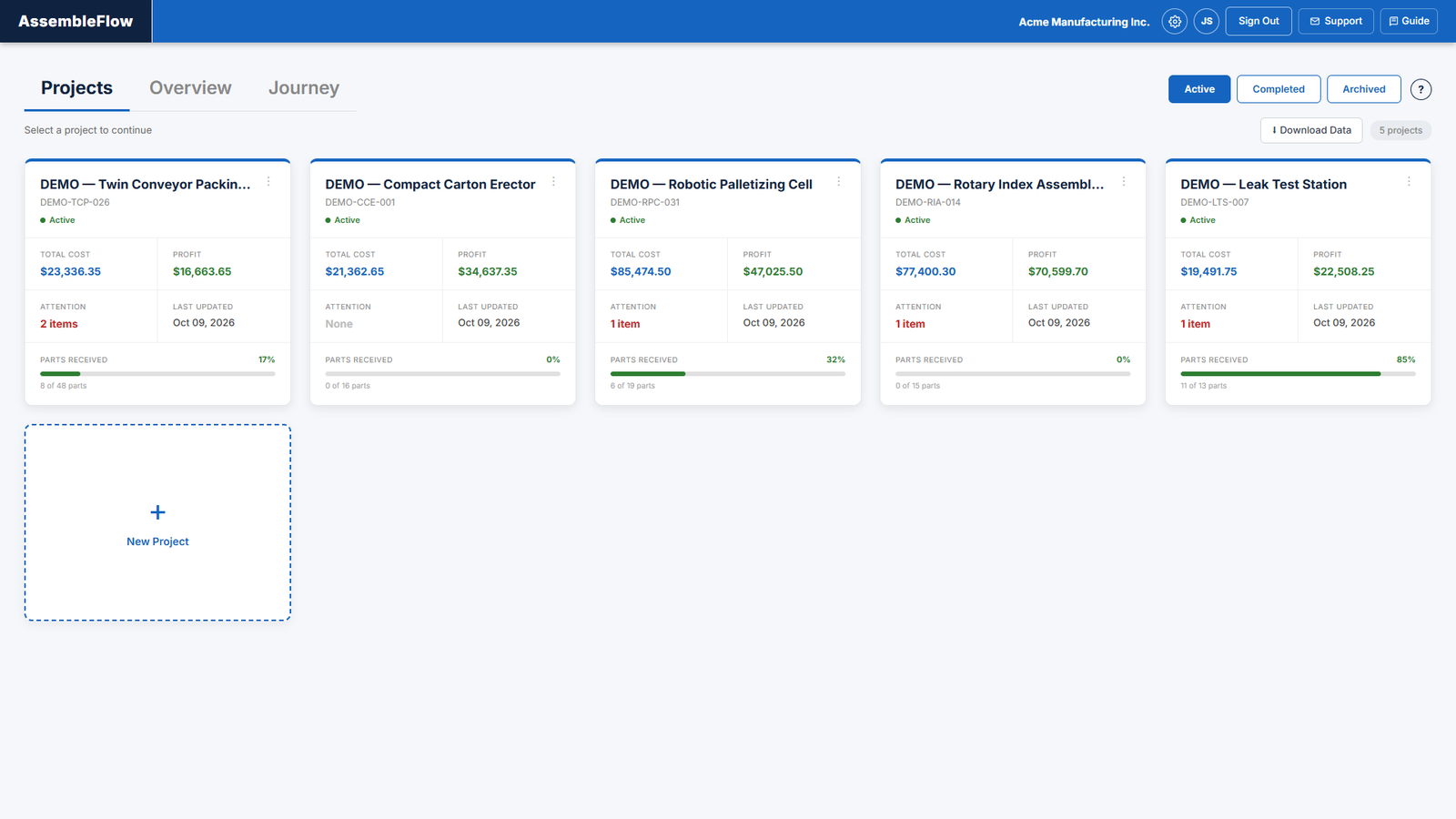
Task: Open the help question mark icon
Action: pyautogui.click(x=1421, y=89)
